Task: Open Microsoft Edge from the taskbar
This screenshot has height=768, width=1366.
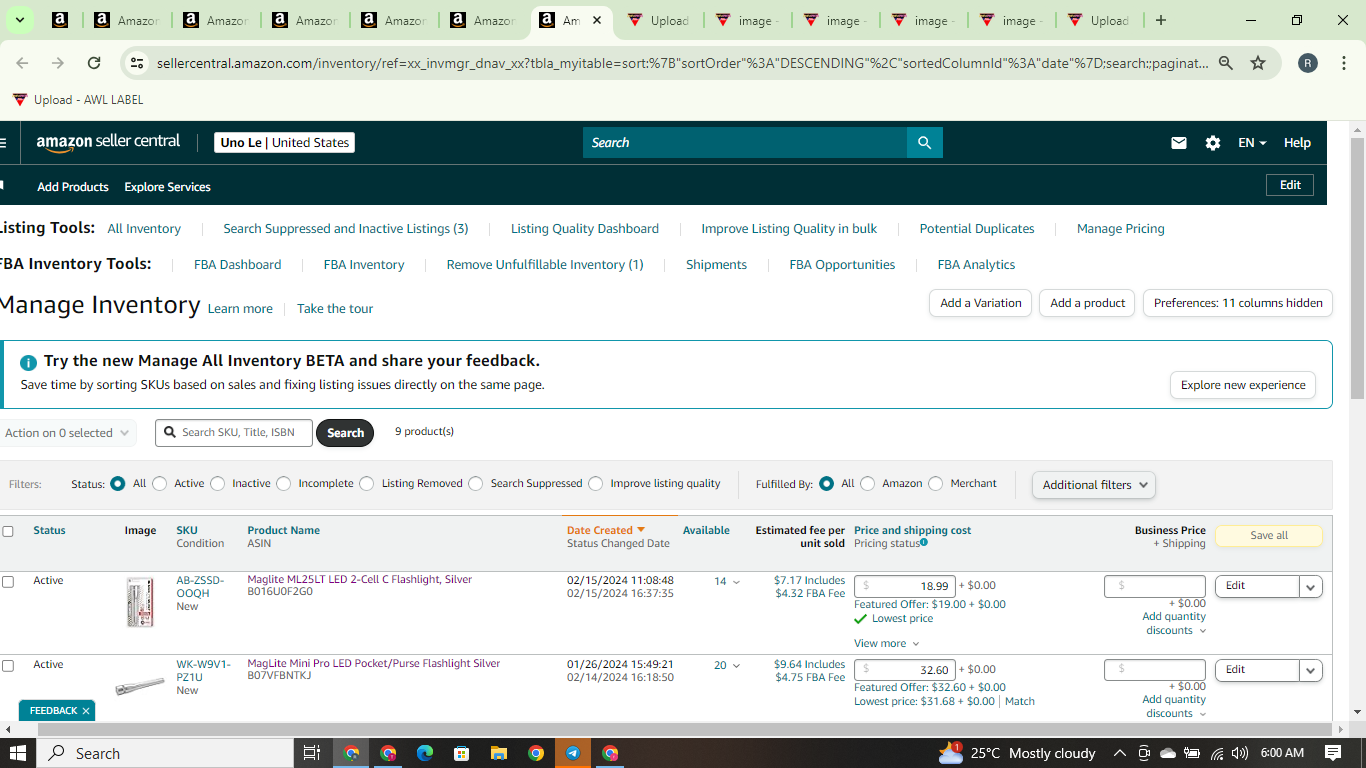Action: coord(425,753)
